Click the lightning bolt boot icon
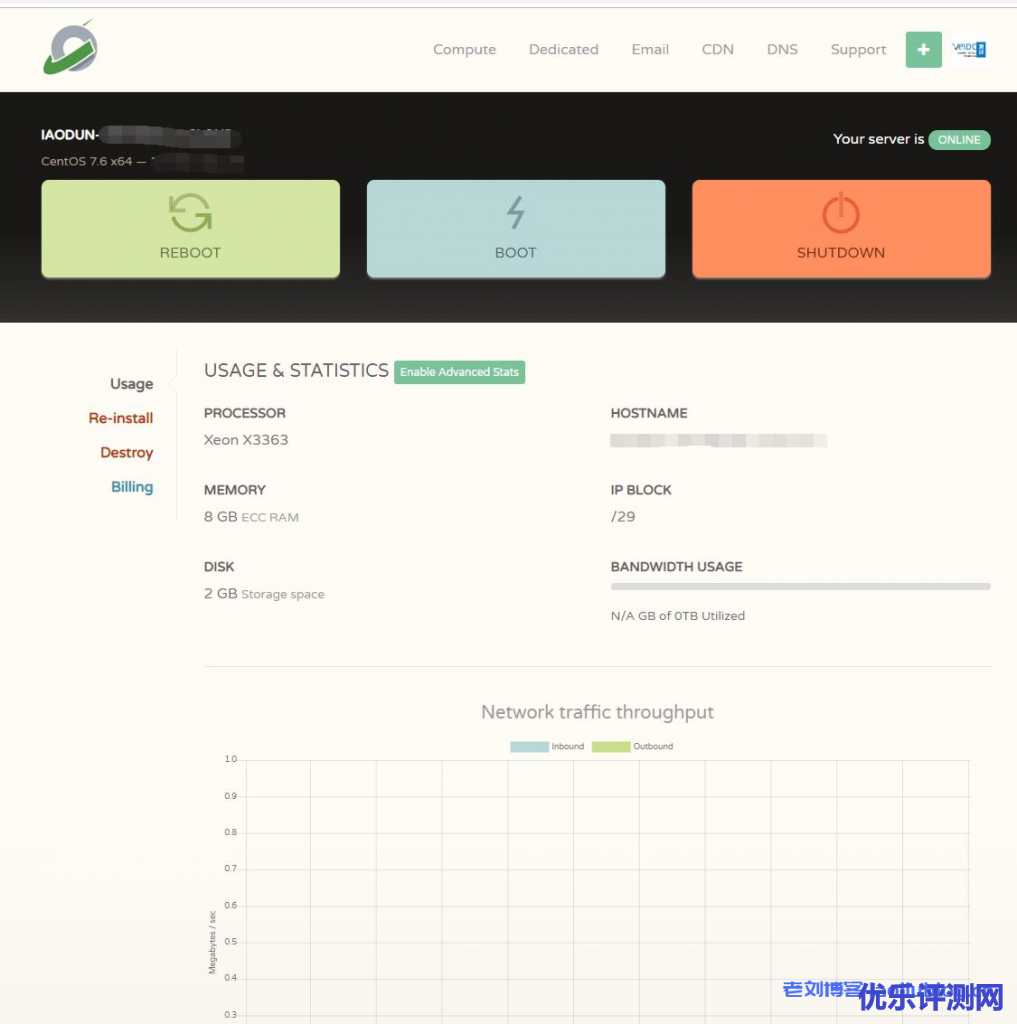Image resolution: width=1017 pixels, height=1024 pixels. [515, 213]
